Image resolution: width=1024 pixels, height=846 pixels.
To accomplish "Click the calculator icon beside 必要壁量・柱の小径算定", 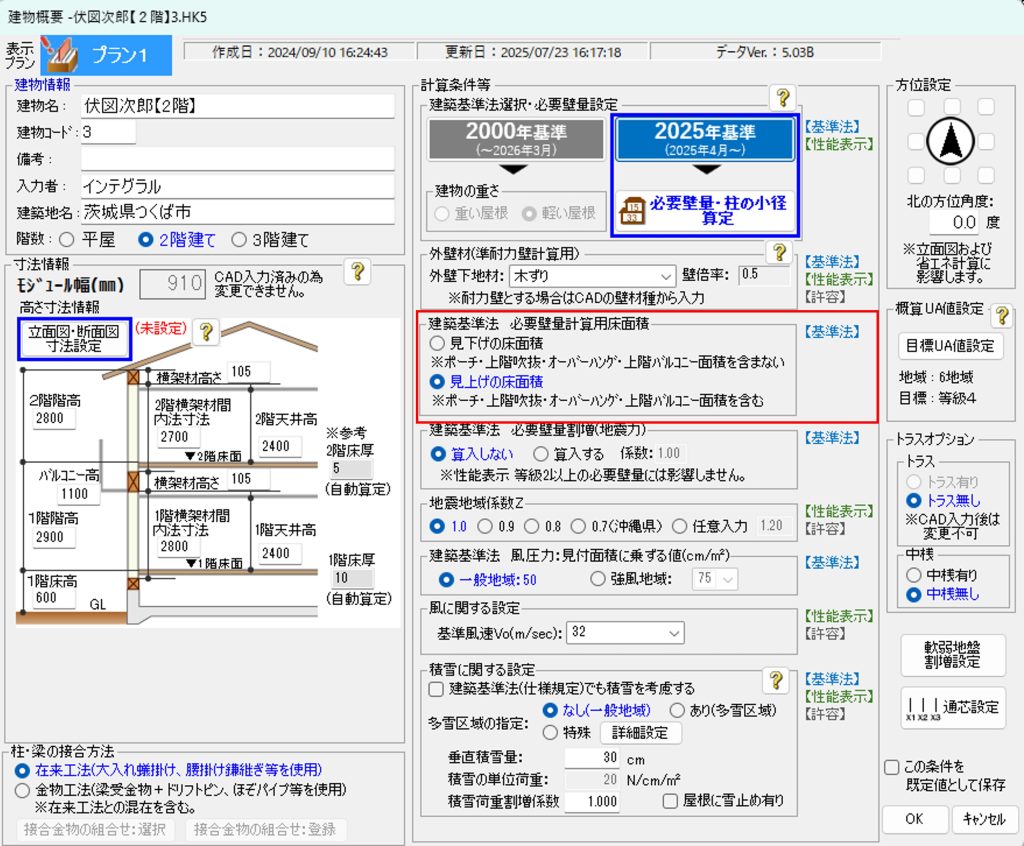I will tap(632, 210).
